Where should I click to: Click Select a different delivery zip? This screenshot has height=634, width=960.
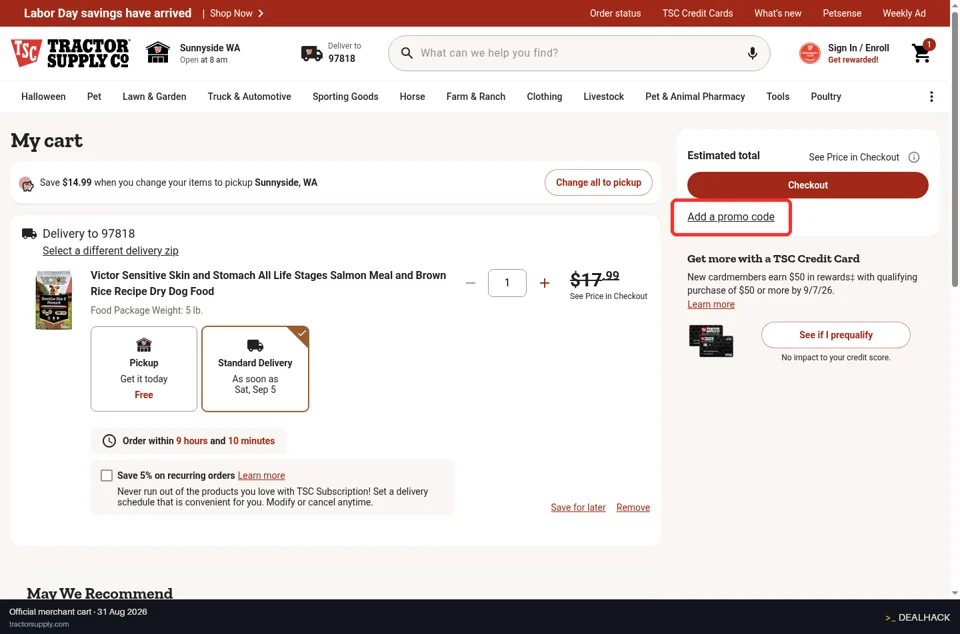(110, 250)
